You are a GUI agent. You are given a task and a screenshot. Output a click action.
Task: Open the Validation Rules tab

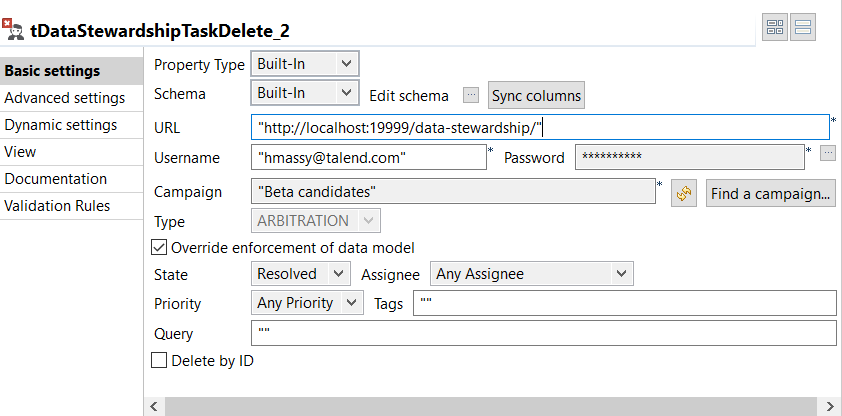point(58,206)
